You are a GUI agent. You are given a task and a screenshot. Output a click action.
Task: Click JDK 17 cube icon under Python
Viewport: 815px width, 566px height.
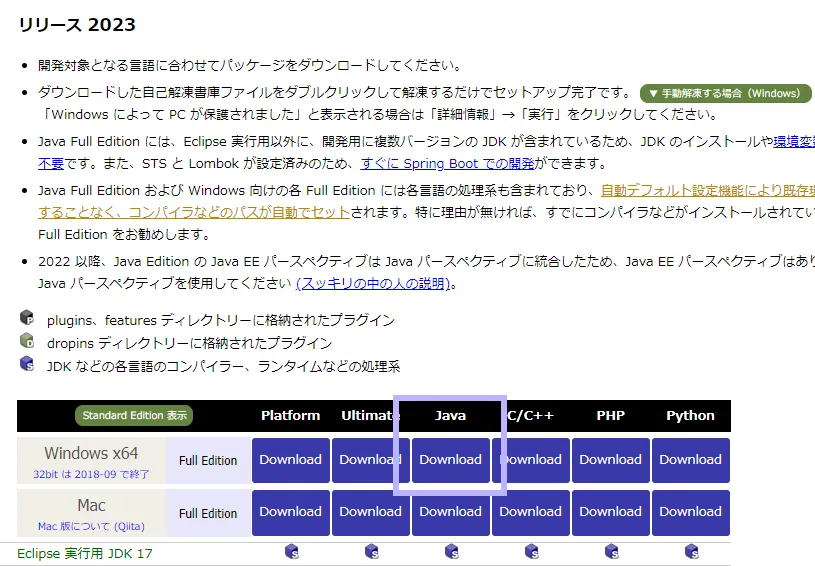[692, 551]
